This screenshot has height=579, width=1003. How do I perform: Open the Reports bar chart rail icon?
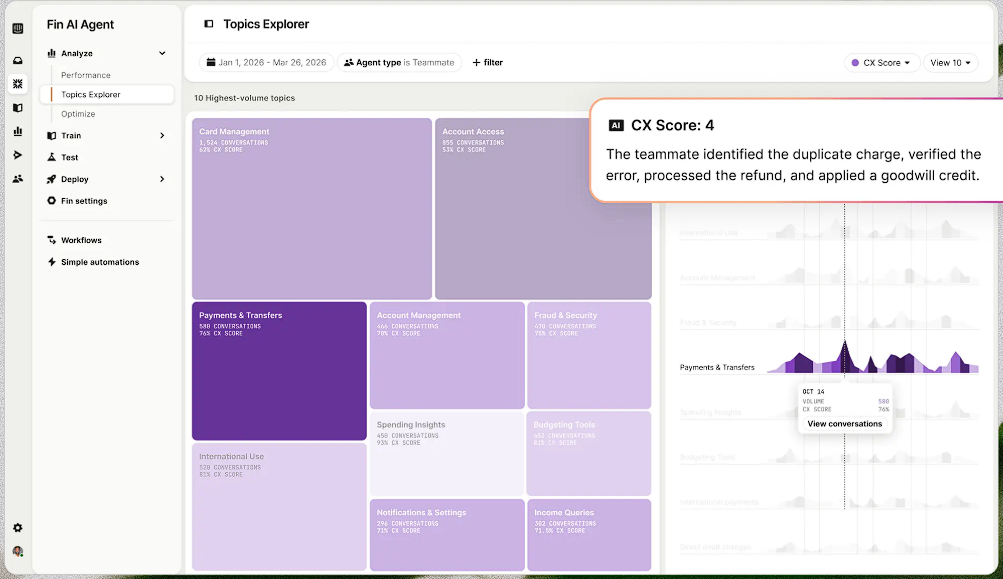click(x=17, y=131)
